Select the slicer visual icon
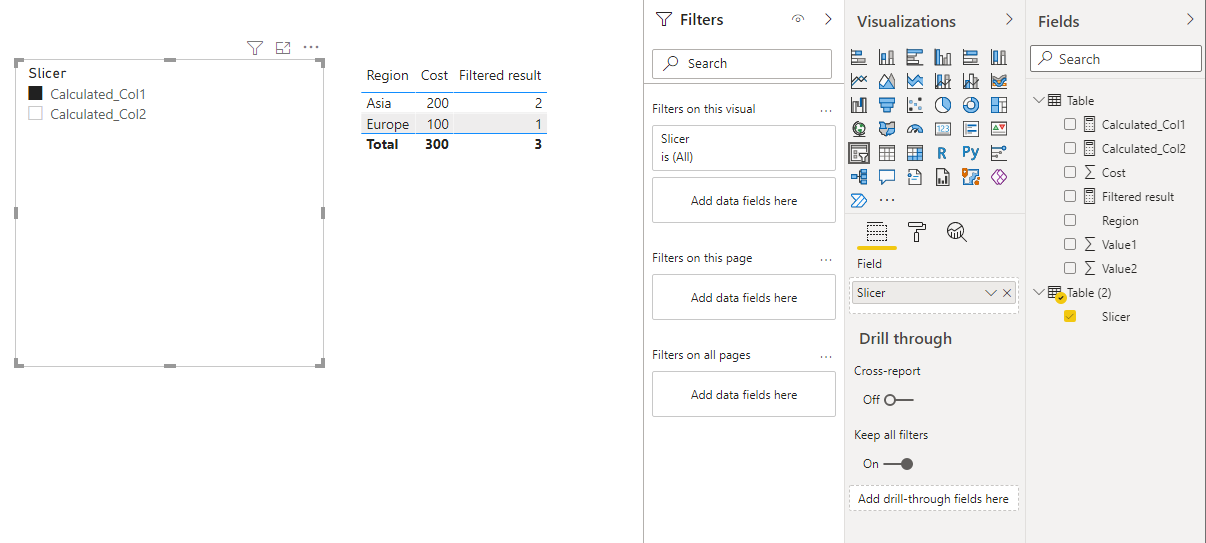Screen dimensions: 1206x543 859,153
